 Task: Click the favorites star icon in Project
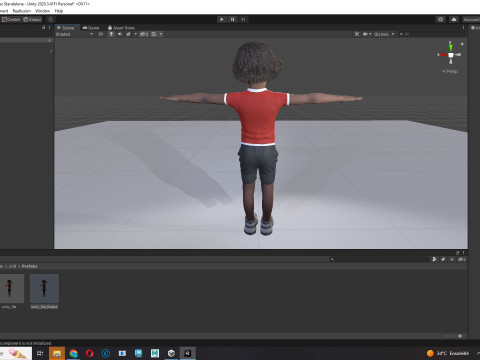[x=452, y=259]
